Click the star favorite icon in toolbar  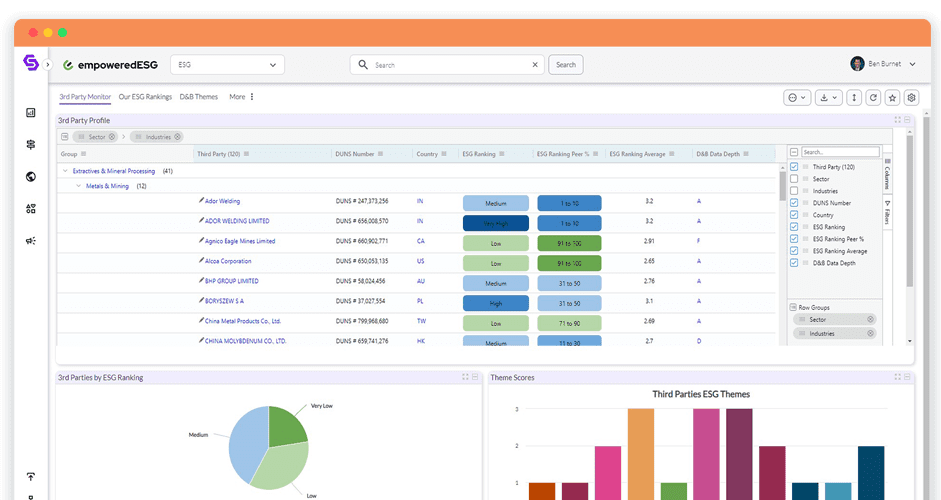[x=892, y=98]
